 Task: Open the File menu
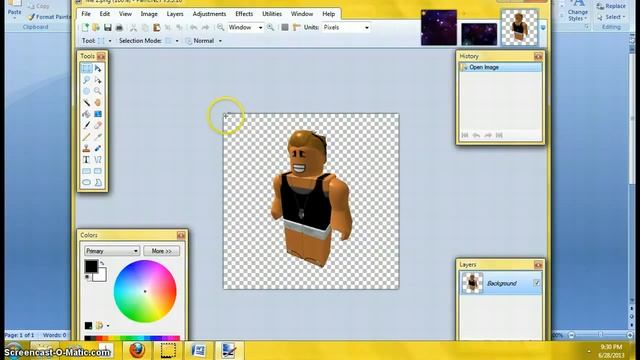86,14
